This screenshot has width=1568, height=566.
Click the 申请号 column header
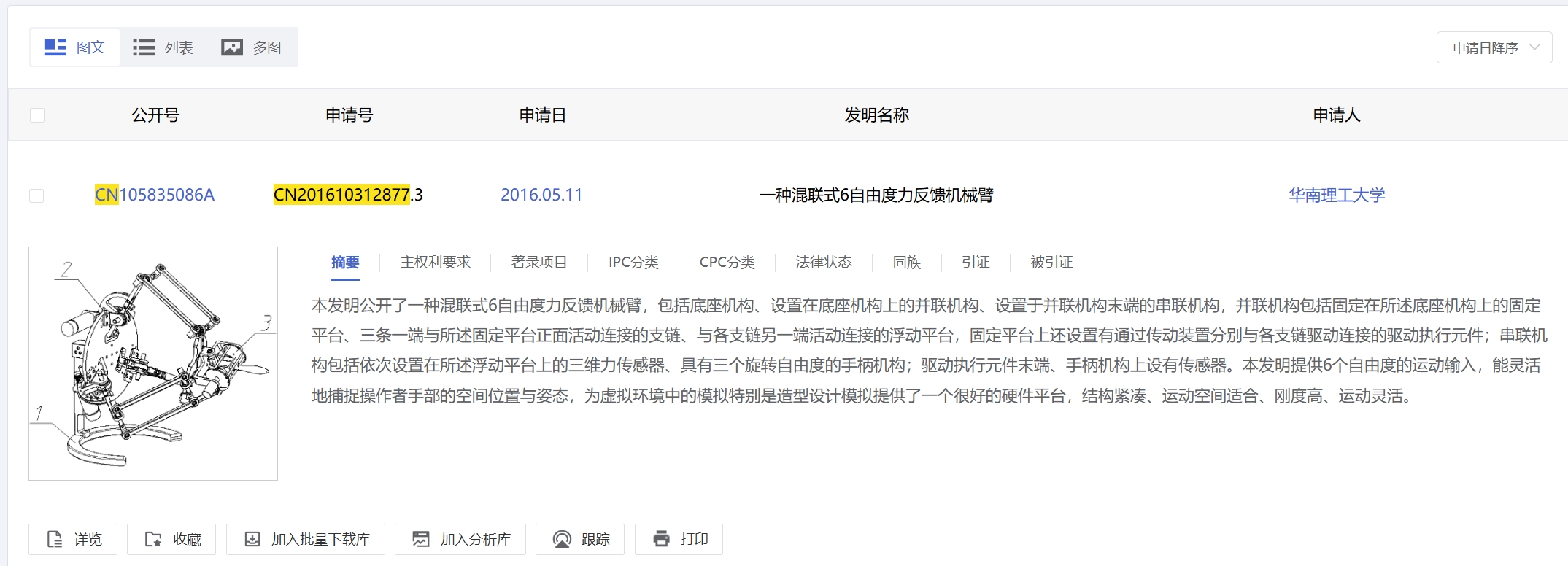tap(349, 115)
